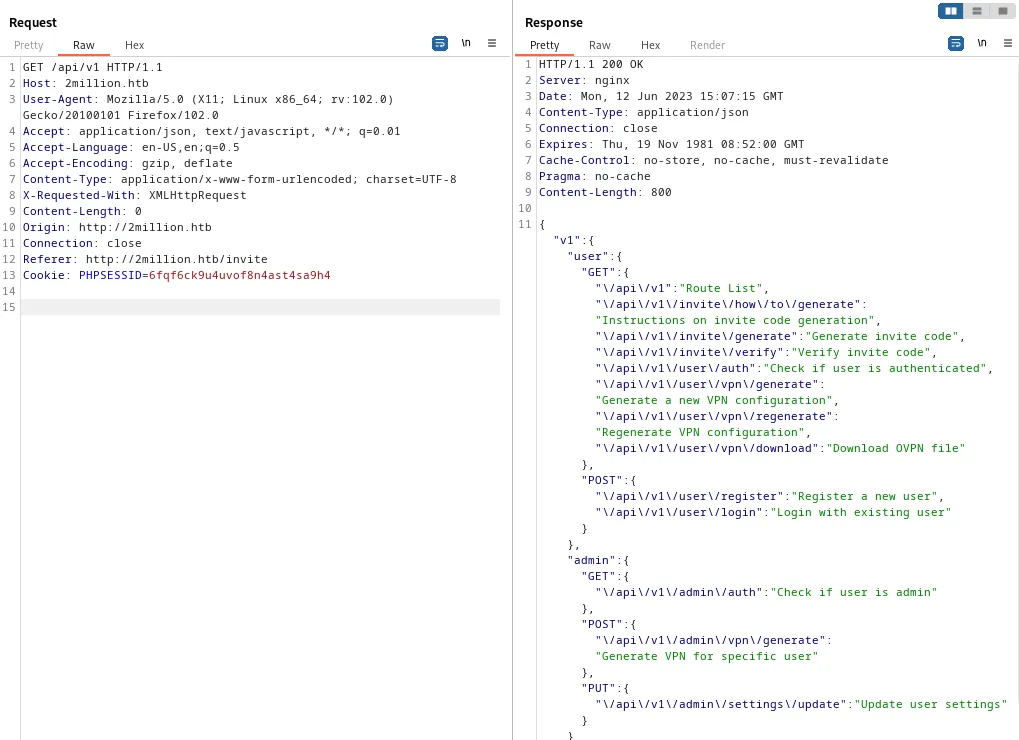Click the Accept-Language header line
The width and height of the screenshot is (1019, 740).
131,147
